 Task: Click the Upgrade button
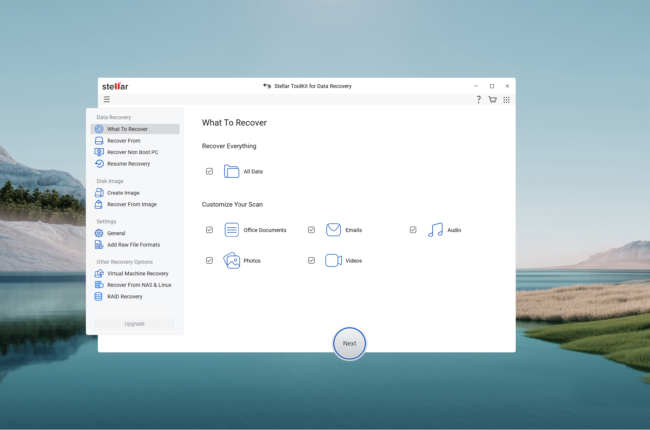(x=134, y=324)
